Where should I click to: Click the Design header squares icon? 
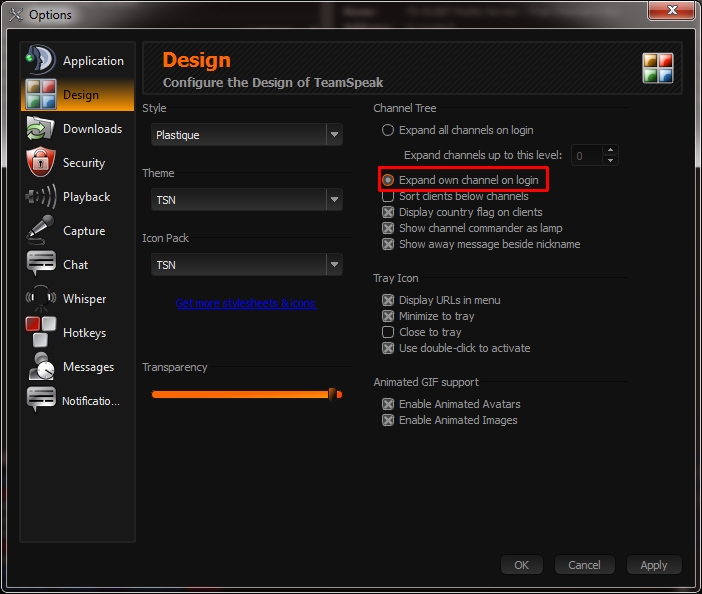coord(658,68)
